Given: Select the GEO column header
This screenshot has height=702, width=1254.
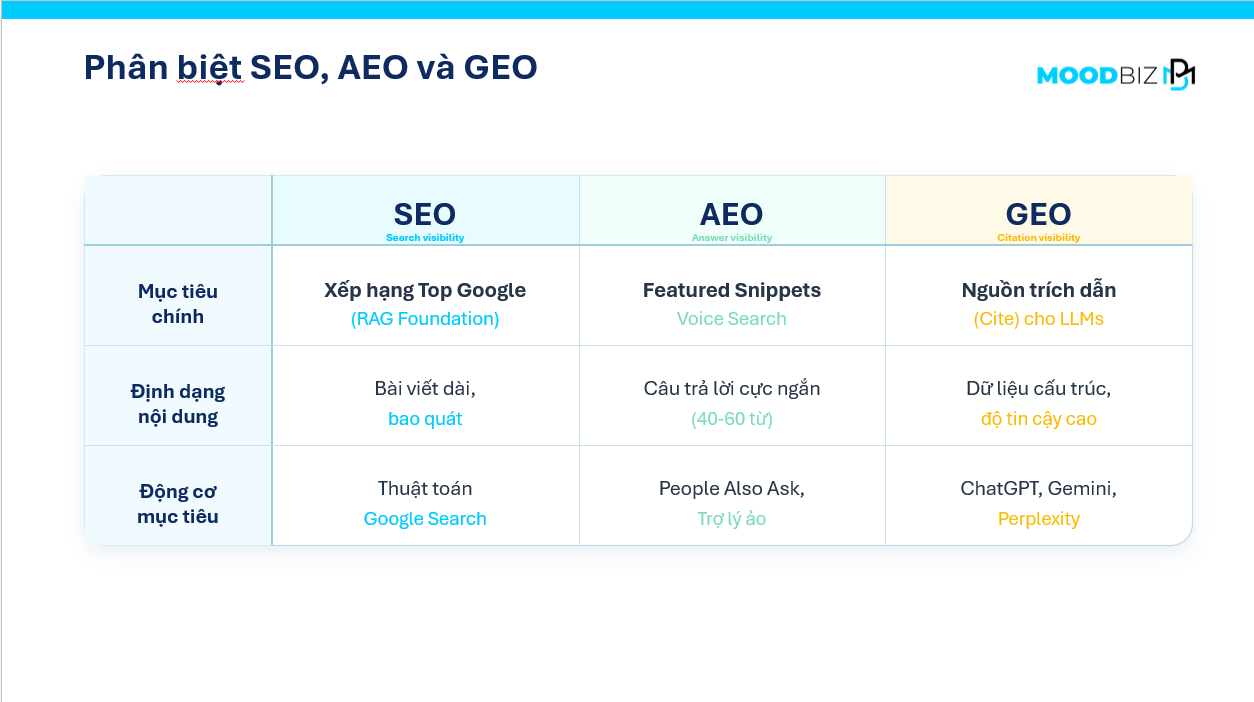Looking at the screenshot, I should 1038,214.
